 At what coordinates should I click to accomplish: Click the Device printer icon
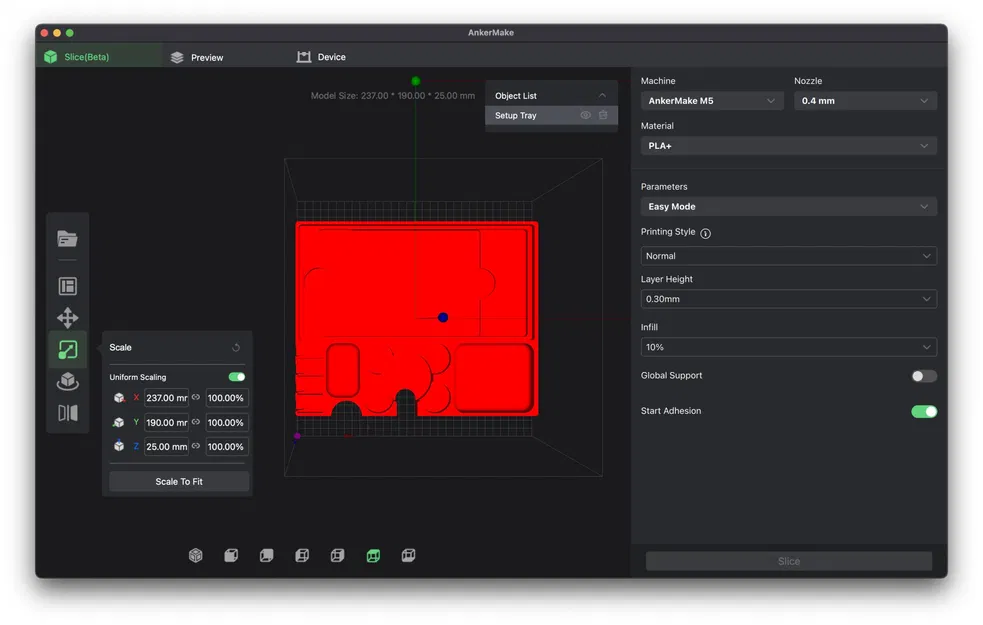[x=304, y=57]
